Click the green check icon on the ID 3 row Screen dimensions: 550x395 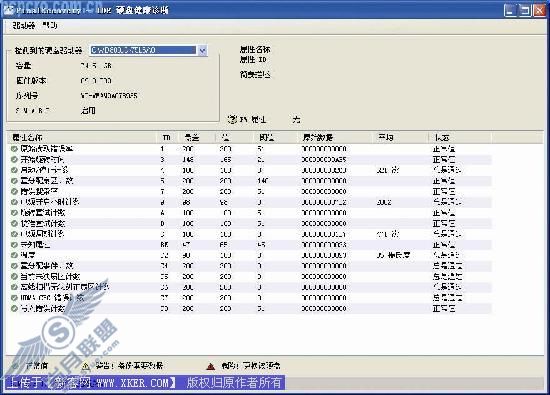14,160
